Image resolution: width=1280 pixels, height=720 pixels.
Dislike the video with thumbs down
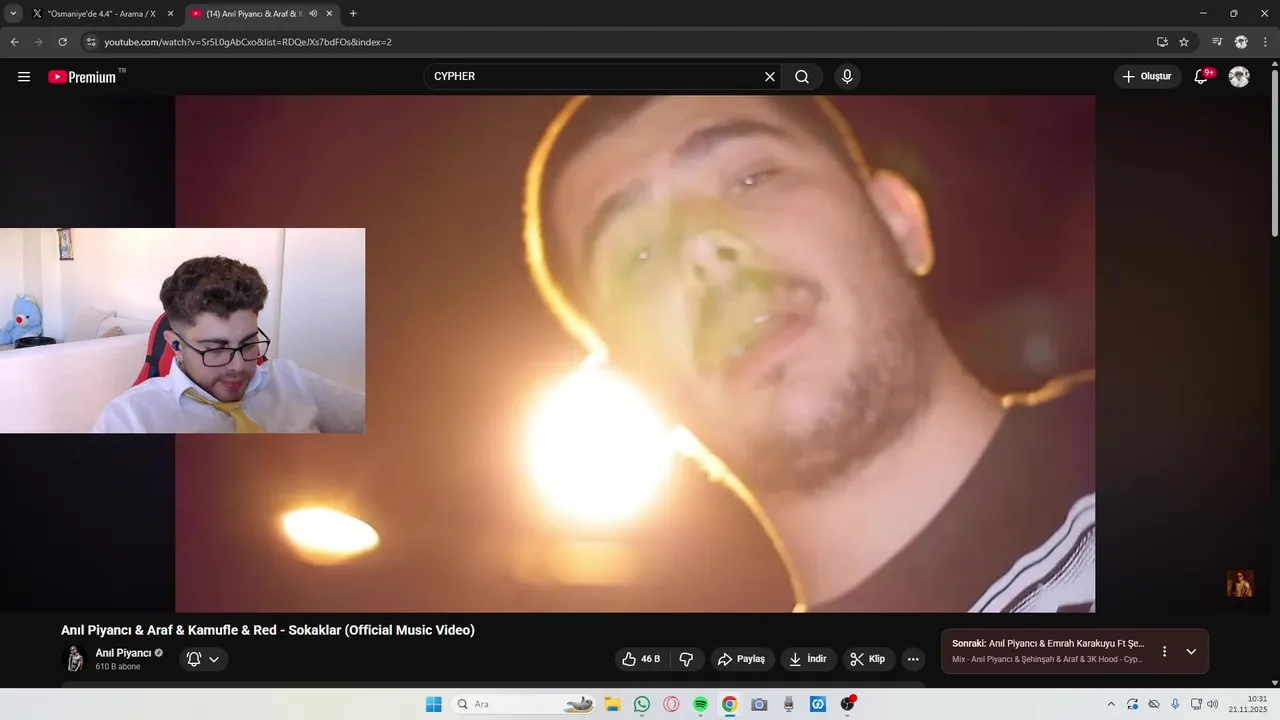686,659
